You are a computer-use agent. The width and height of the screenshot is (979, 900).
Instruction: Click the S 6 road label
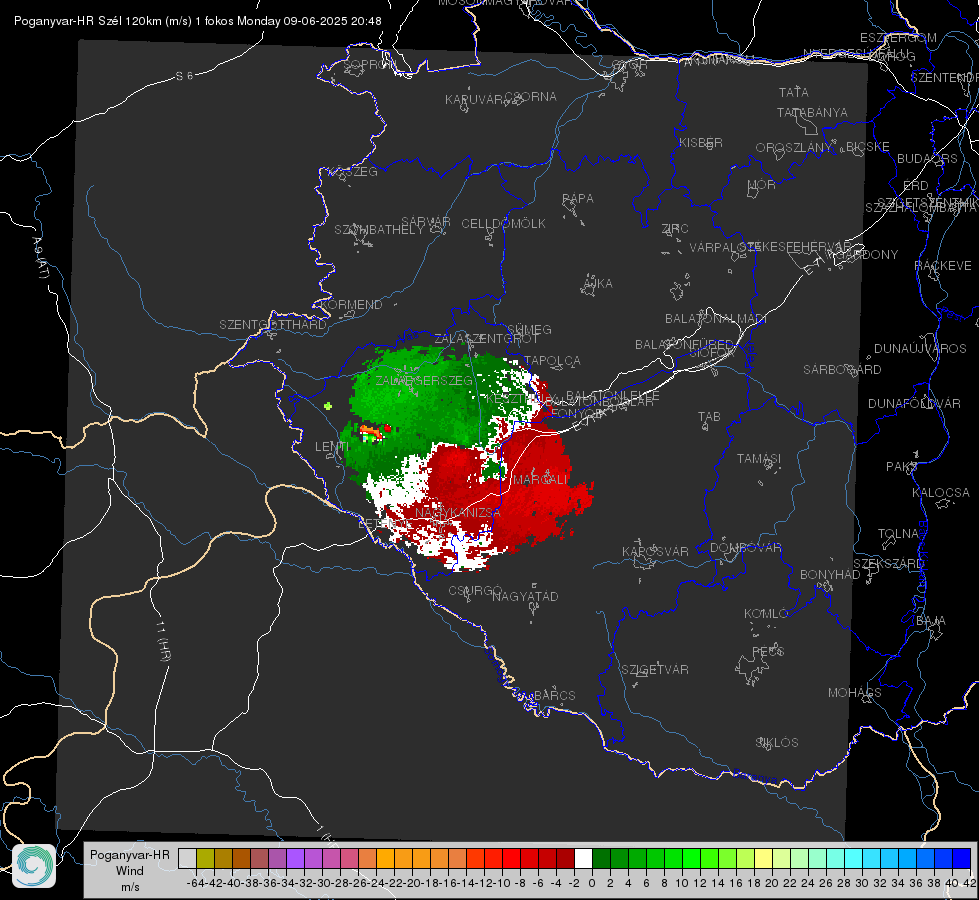click(x=184, y=76)
